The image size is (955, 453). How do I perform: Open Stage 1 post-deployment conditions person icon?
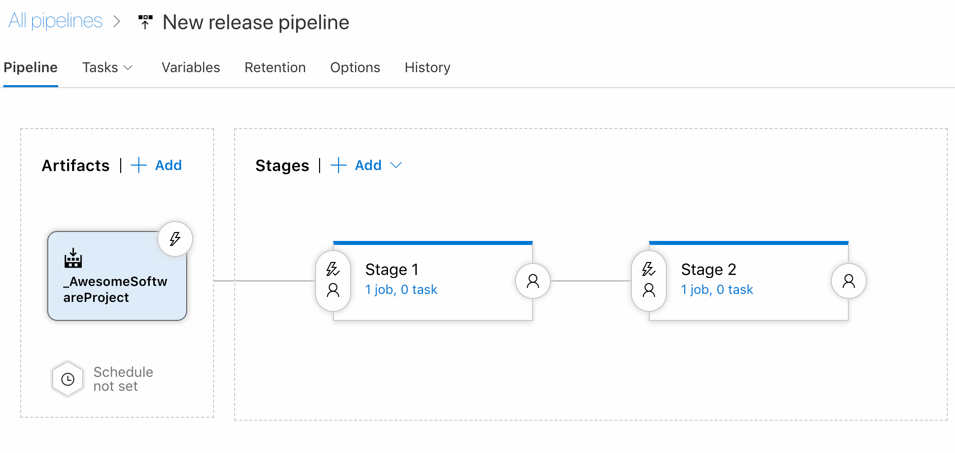pyautogui.click(x=533, y=282)
